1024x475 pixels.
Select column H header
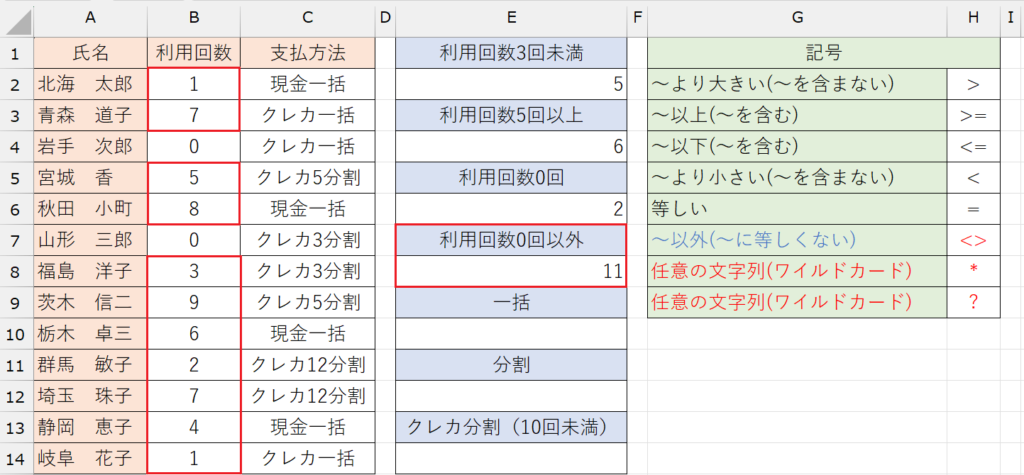[974, 20]
